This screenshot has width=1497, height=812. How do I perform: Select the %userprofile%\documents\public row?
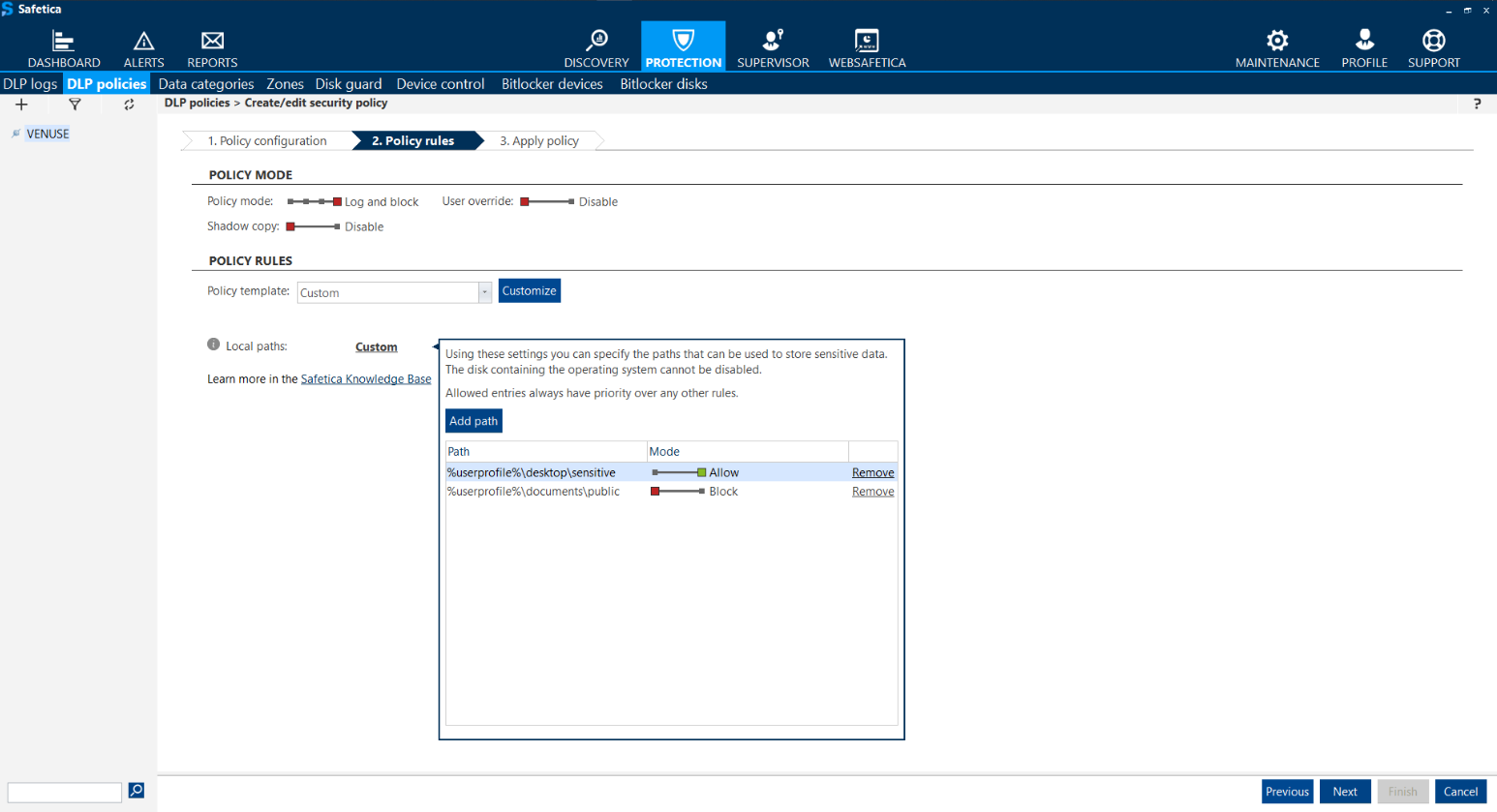pos(671,492)
